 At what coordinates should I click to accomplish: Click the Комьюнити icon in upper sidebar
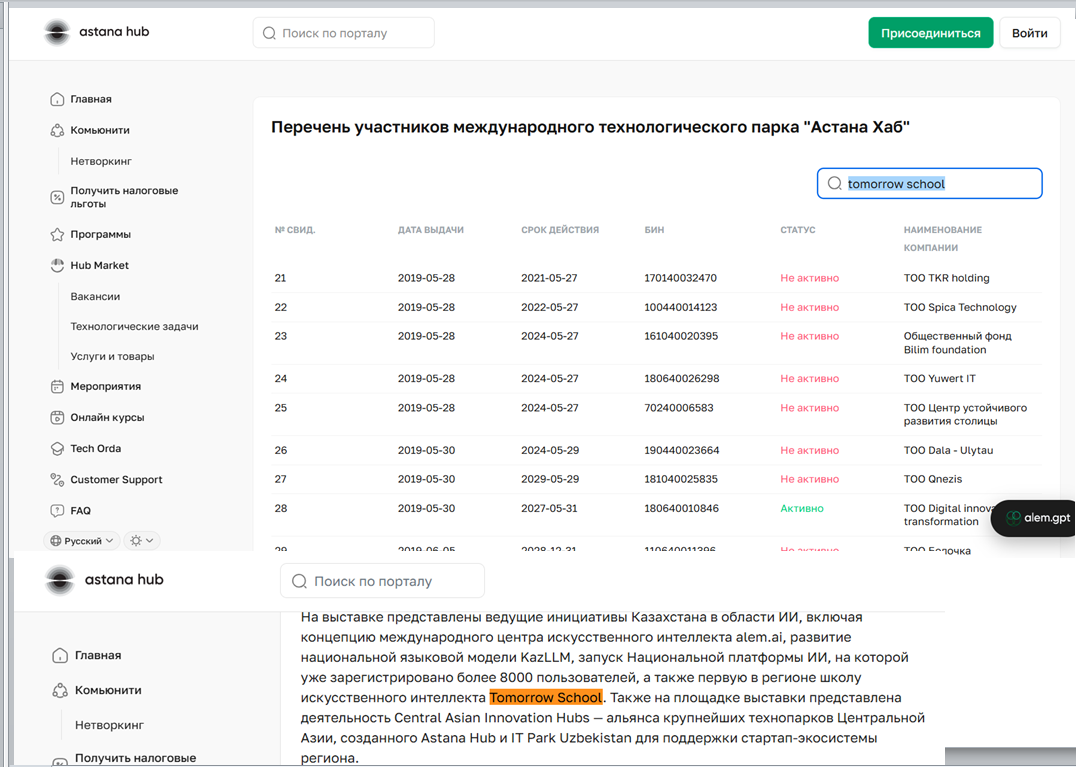[x=57, y=130]
